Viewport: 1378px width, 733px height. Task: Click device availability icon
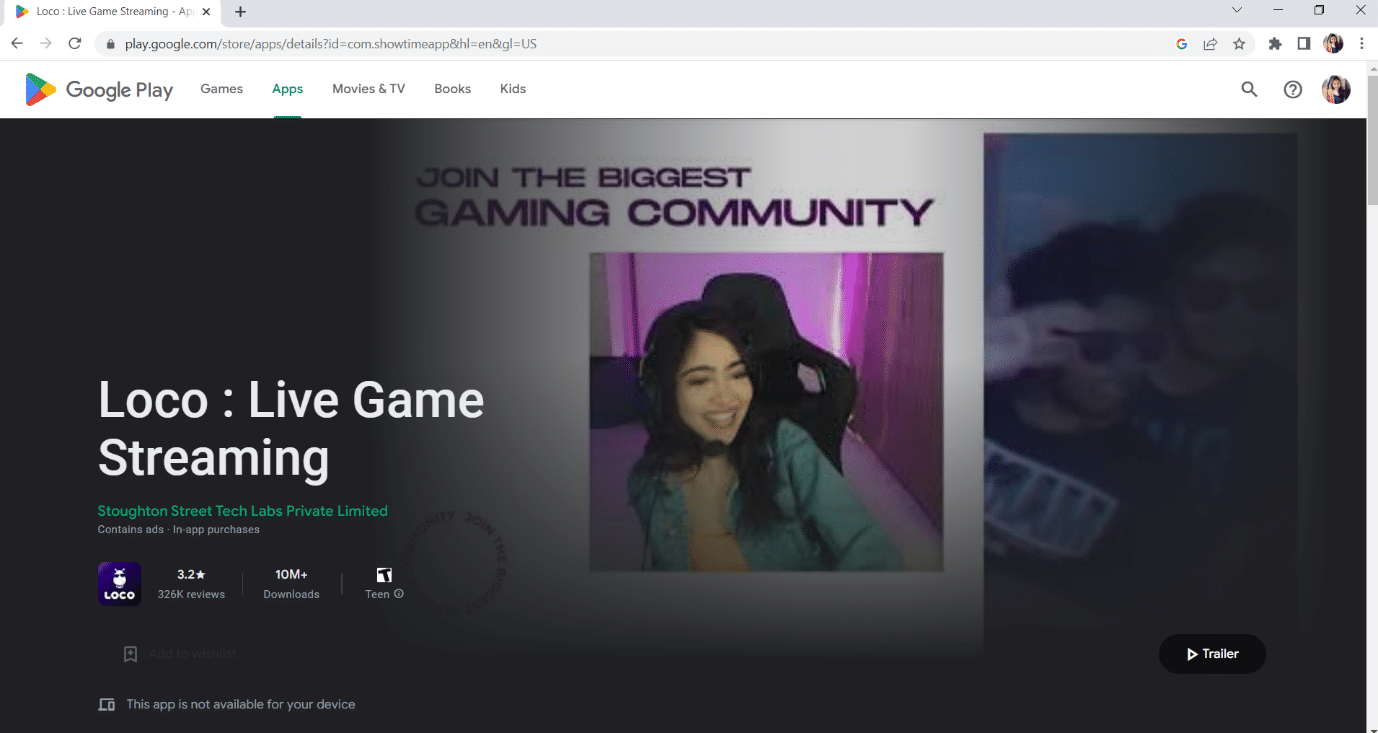107,705
